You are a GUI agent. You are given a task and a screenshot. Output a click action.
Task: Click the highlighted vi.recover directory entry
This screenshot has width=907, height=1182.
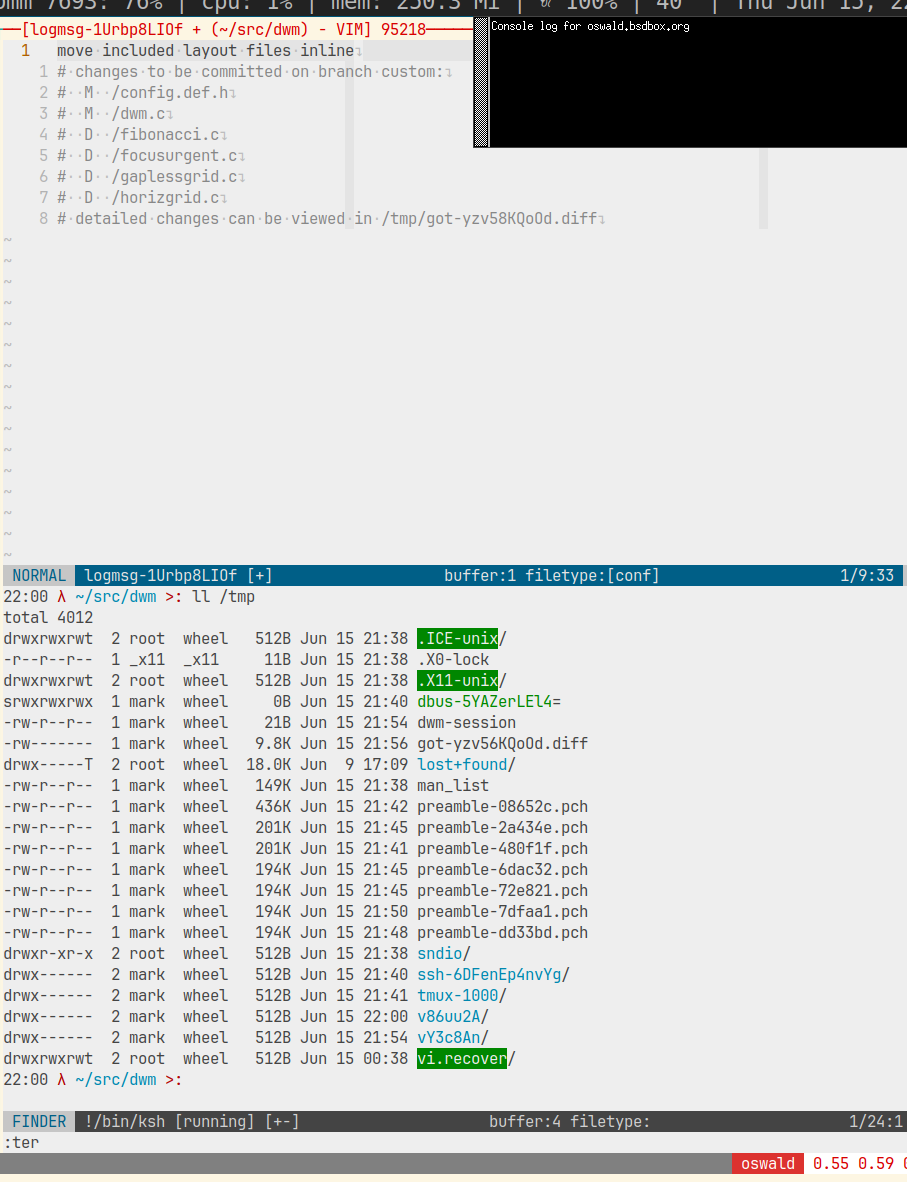461,1059
